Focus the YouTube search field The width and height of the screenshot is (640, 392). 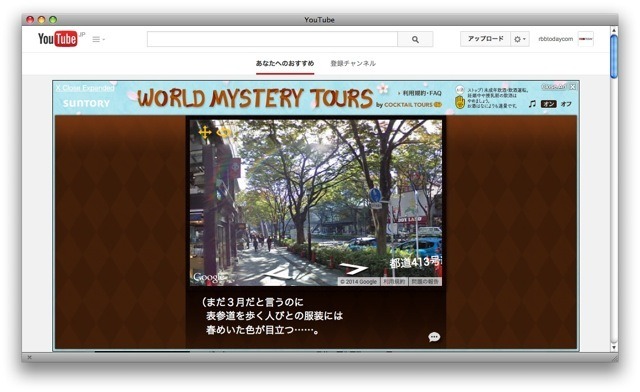coord(272,39)
